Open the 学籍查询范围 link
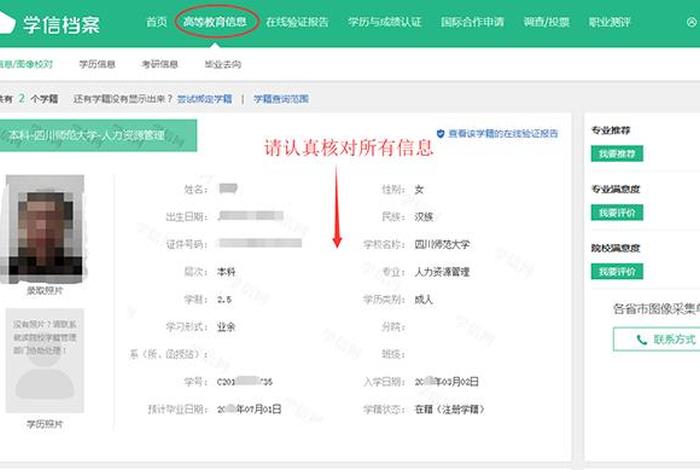Screen dimensions: 700x470 [x=281, y=99]
